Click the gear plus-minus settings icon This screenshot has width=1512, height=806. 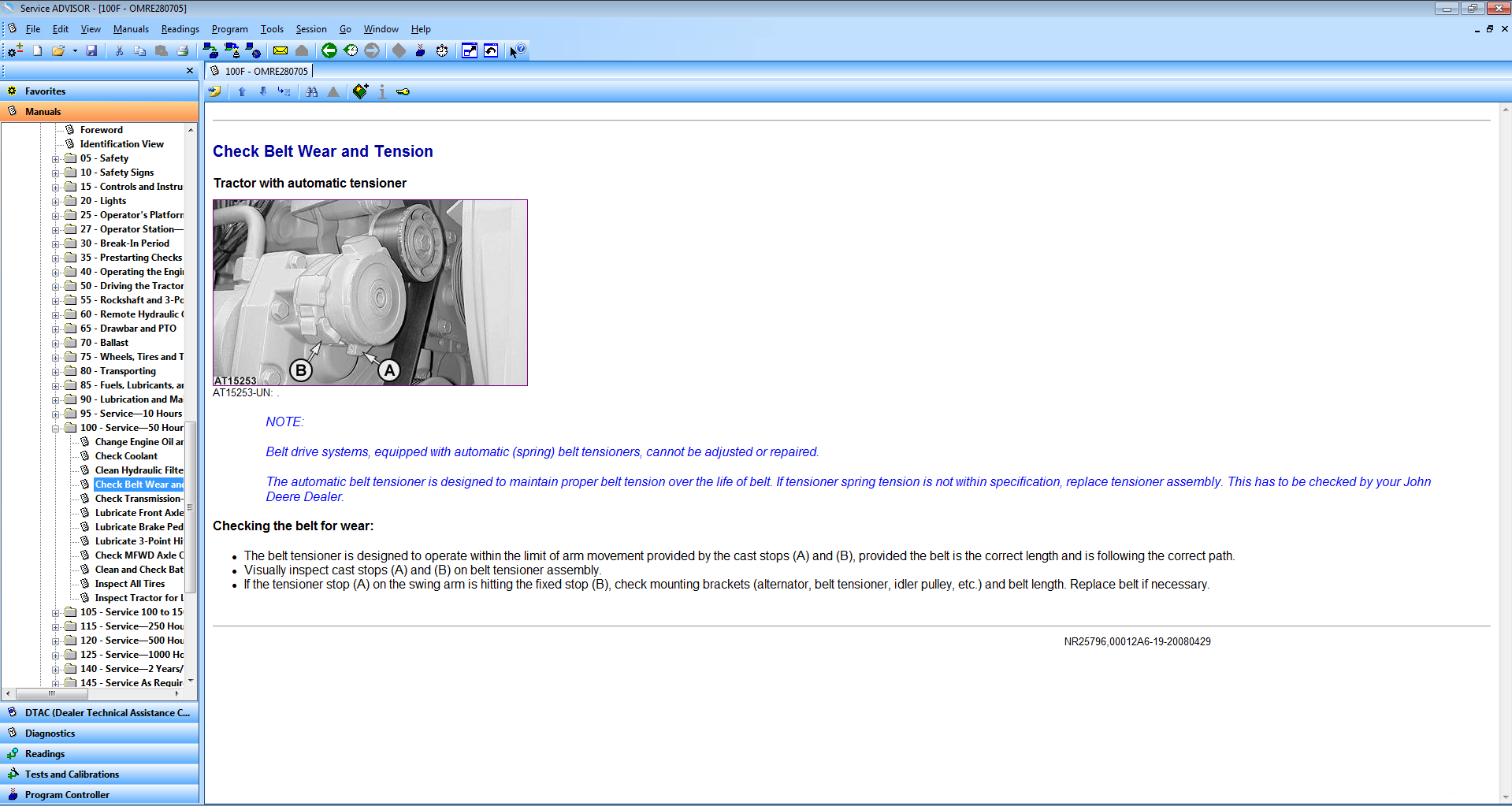click(x=15, y=50)
